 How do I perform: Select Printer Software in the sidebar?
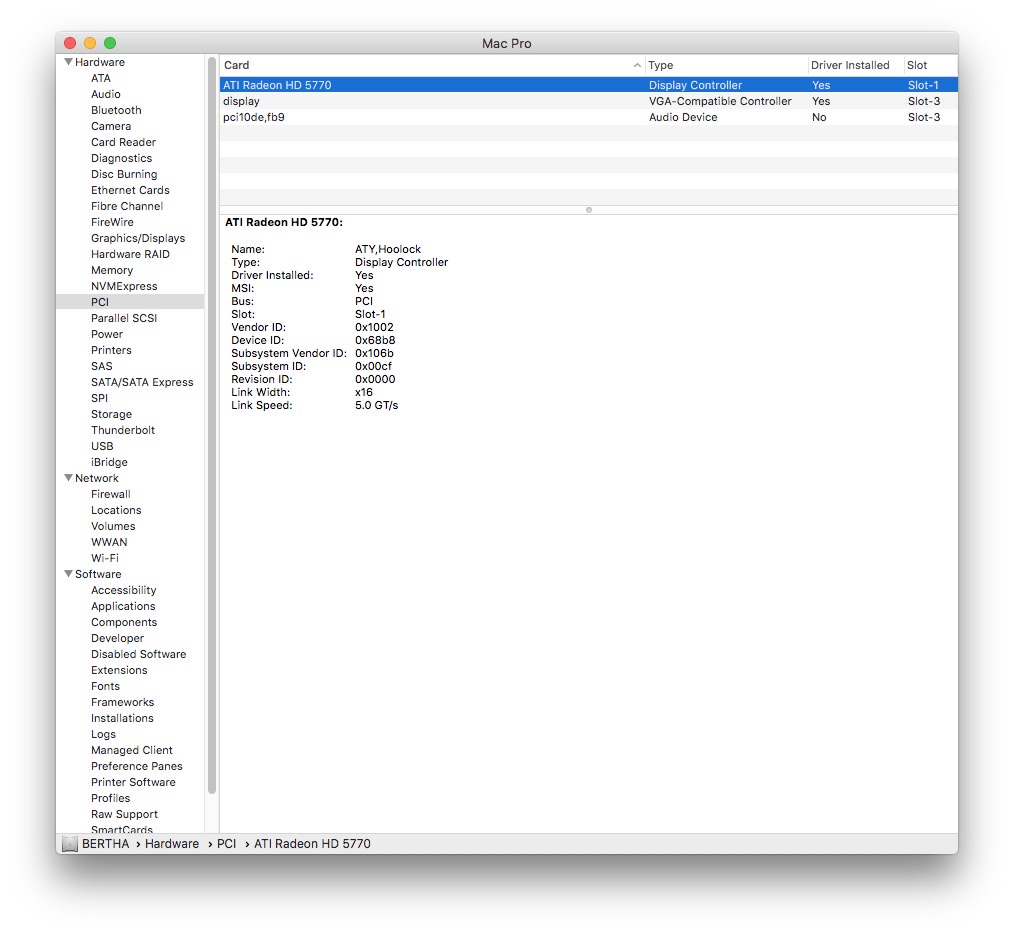(133, 782)
